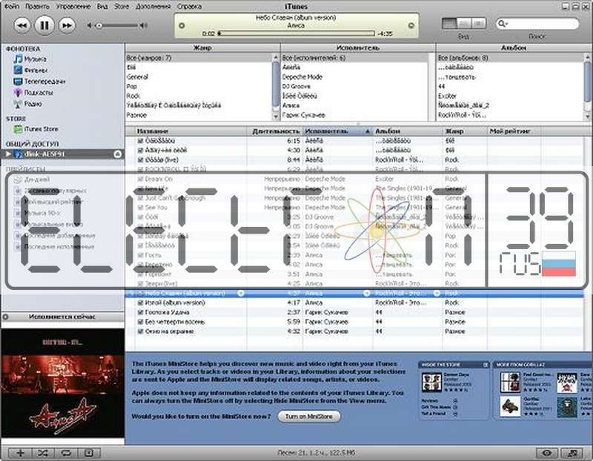The width and height of the screenshot is (593, 461).
Task: Click arrow link next to selected track artist
Action: coord(366,293)
